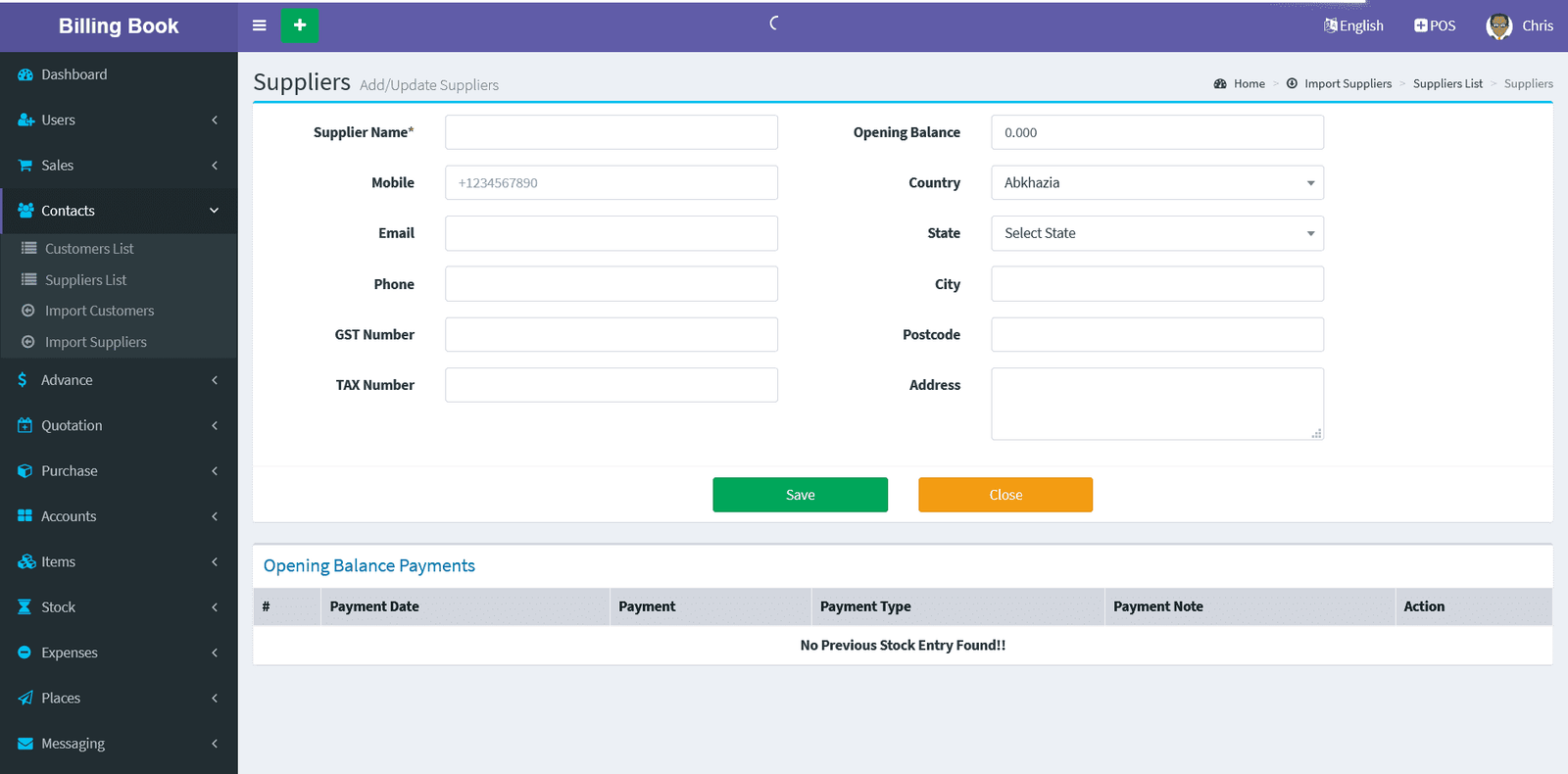This screenshot has height=774, width=1568.
Task: Click the green plus quick-add icon
Action: click(300, 25)
